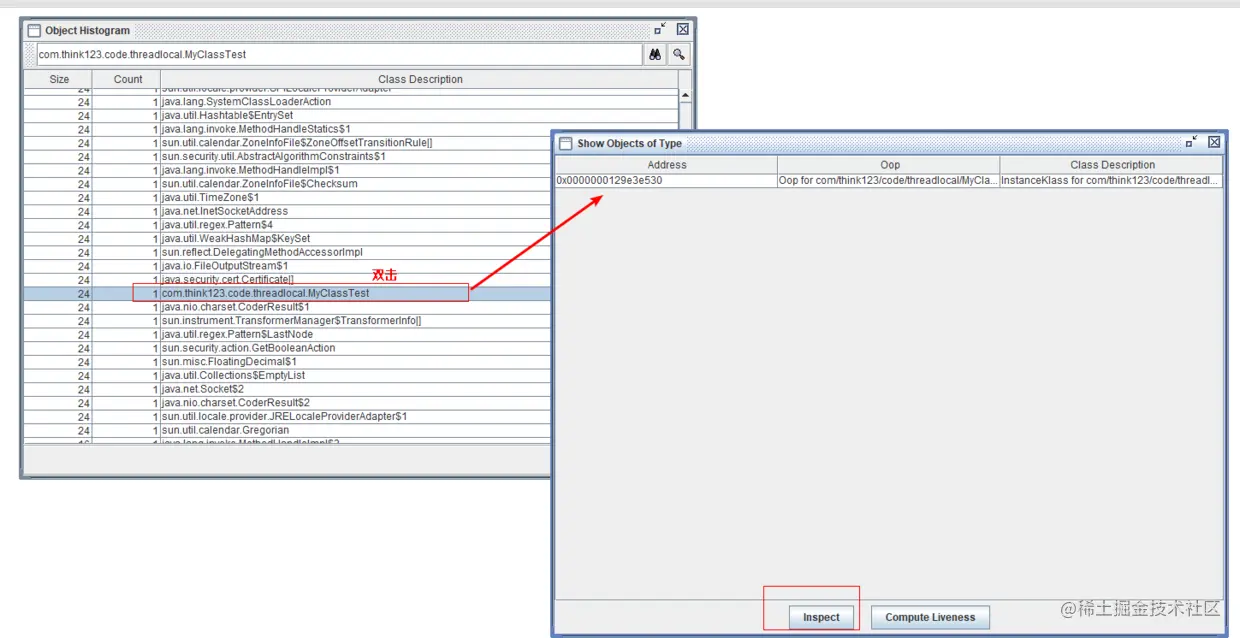Screen dimensions: 1240x638
Task: Select the 'Oop for com/think123/code/threadlocal/MyCla...' cell
Action: (889, 181)
